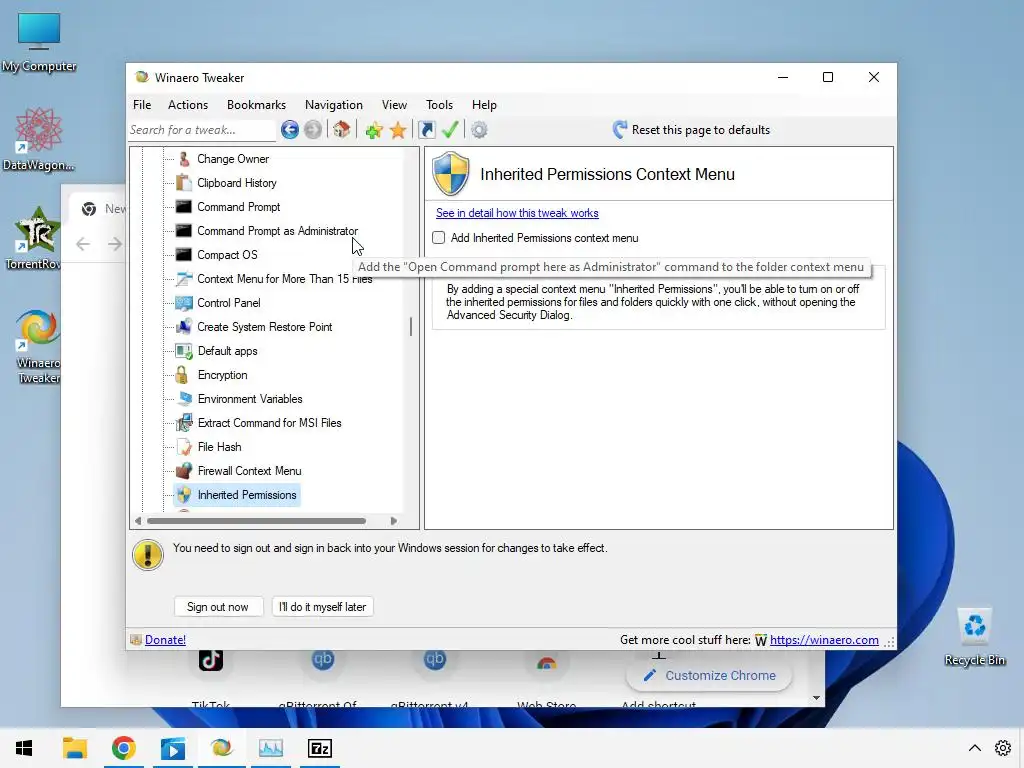The width and height of the screenshot is (1024, 768).
Task: Select the Clipboard History icon
Action: pos(184,183)
